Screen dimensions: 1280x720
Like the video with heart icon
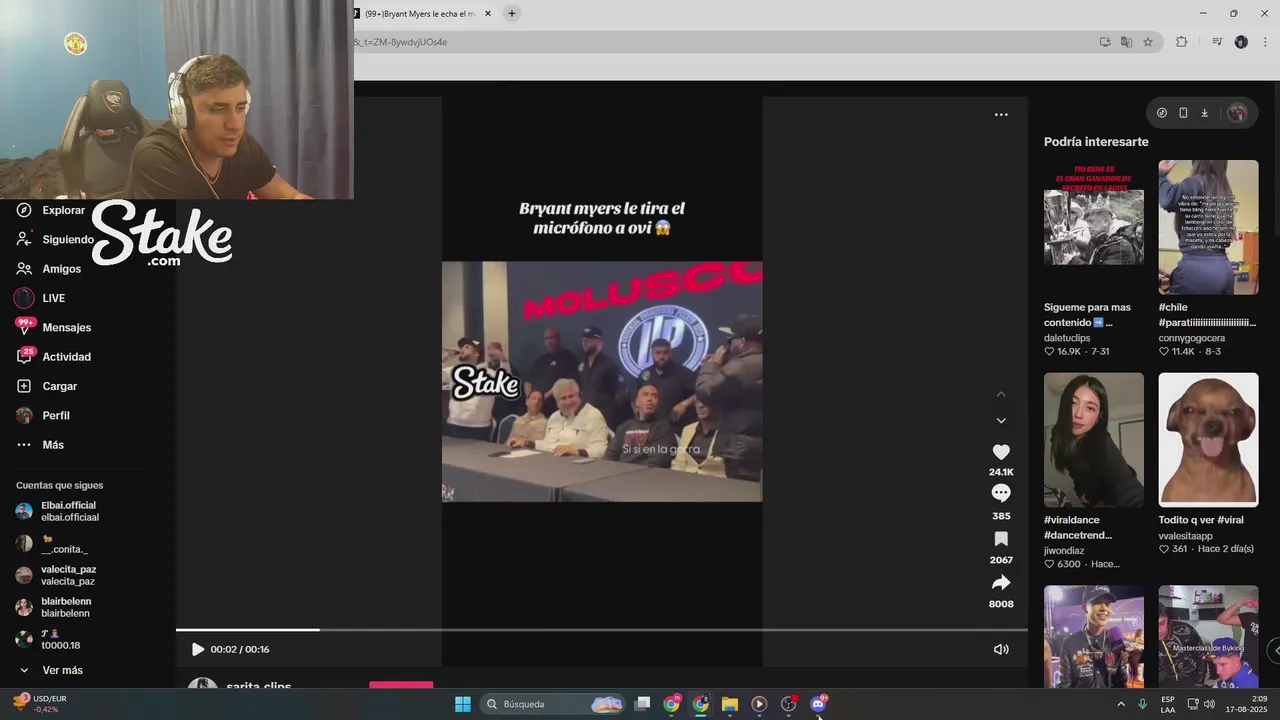pos(1001,452)
